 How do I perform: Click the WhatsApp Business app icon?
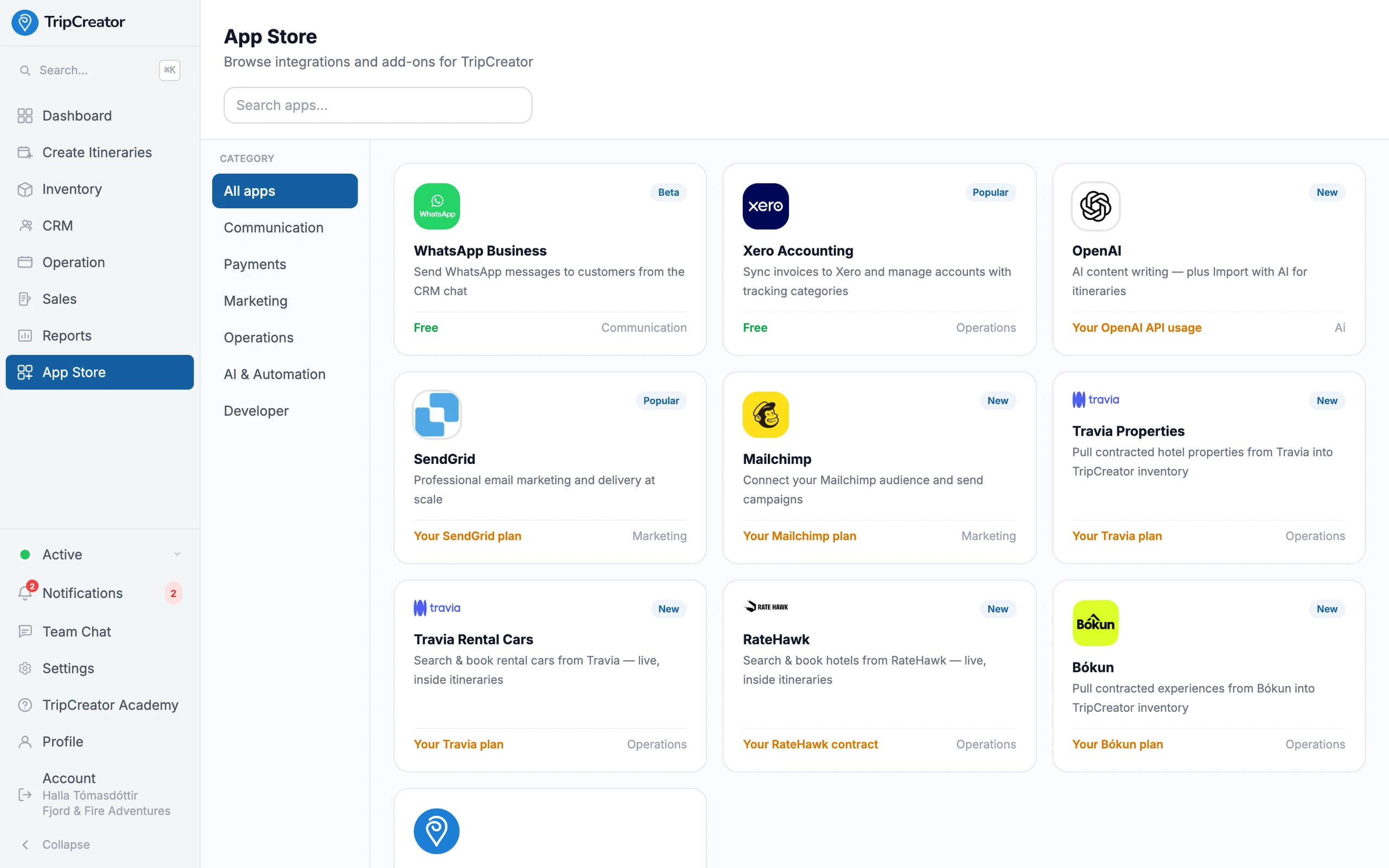(x=437, y=206)
